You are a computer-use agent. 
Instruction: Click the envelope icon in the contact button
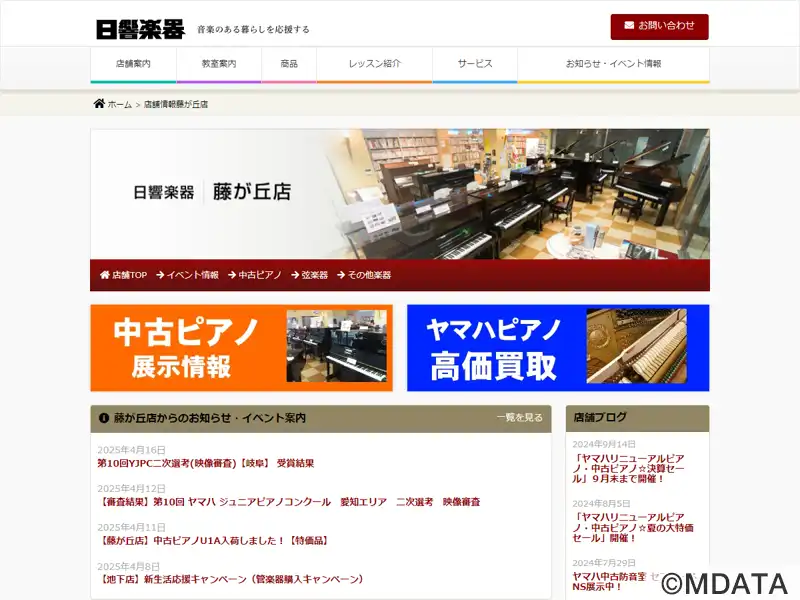click(629, 26)
